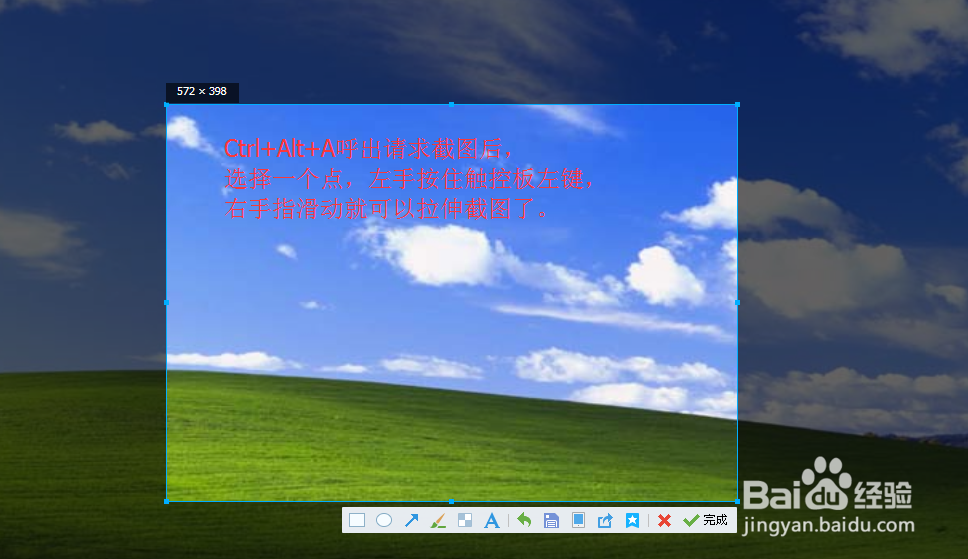This screenshot has width=968, height=559.
Task: Send screenshot to phone icon
Action: [578, 520]
